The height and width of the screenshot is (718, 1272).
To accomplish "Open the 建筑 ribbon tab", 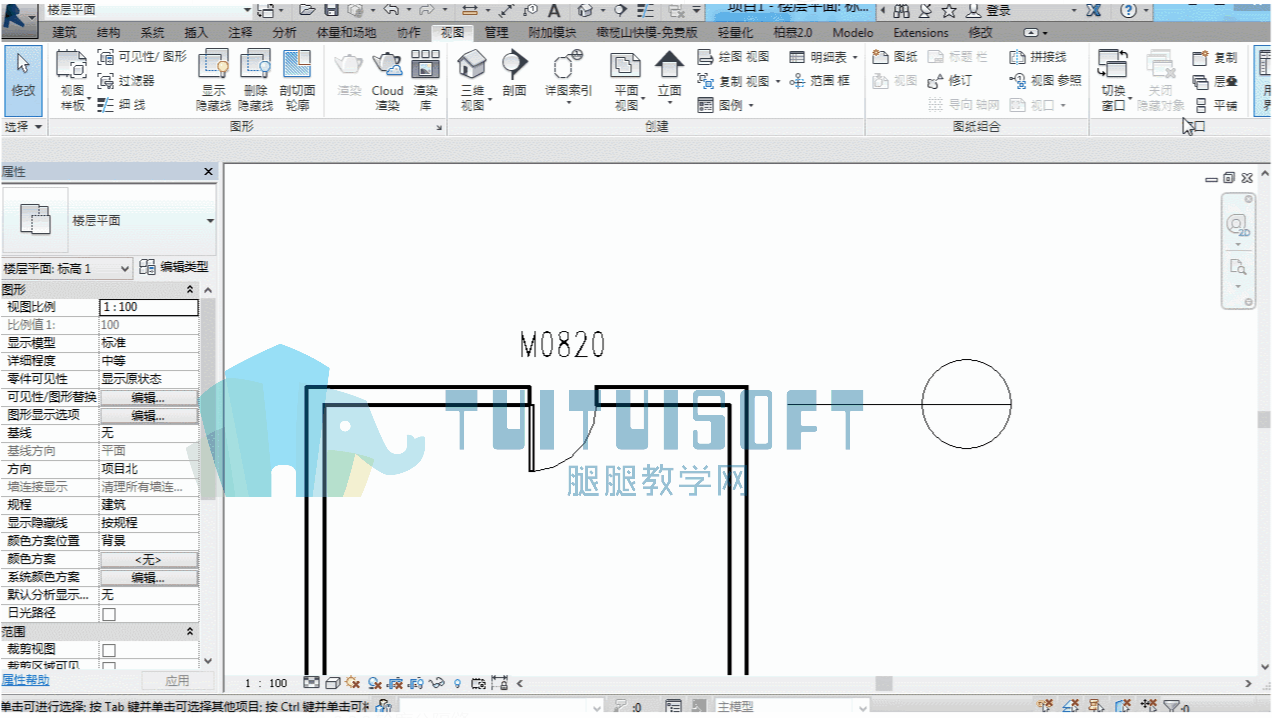I will point(64,32).
